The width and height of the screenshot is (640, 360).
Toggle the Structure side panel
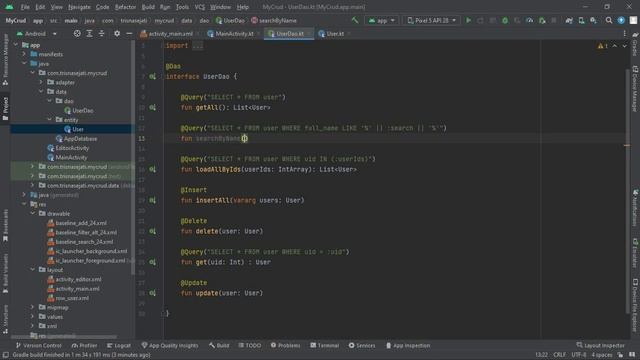5,319
